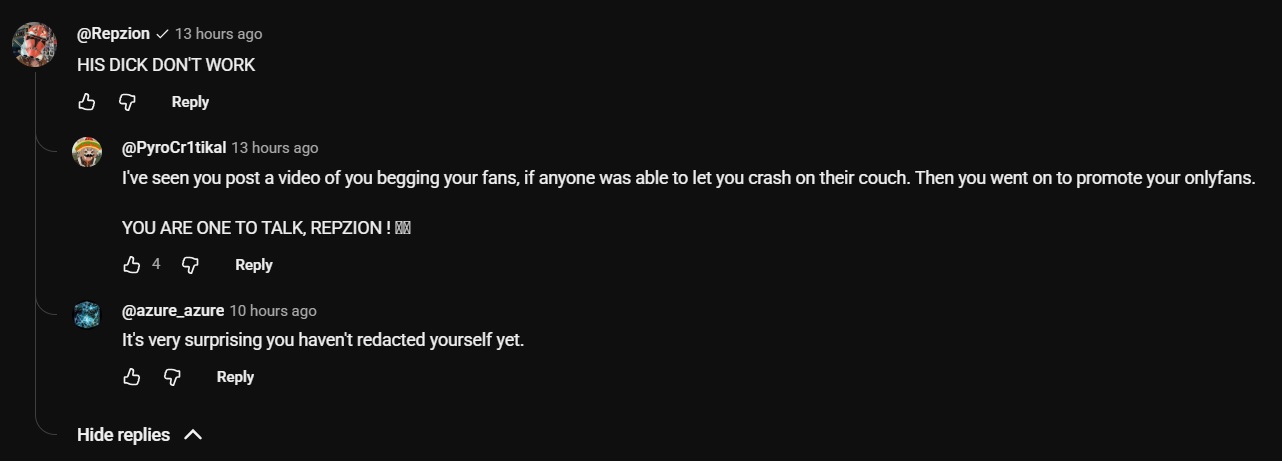Collapse thread with Hide replies

[123, 435]
